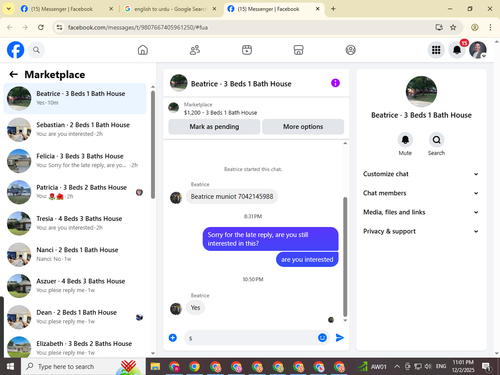Screen dimensions: 500x375
Task: Open the tab search dropdown arrow
Action: 9,9
